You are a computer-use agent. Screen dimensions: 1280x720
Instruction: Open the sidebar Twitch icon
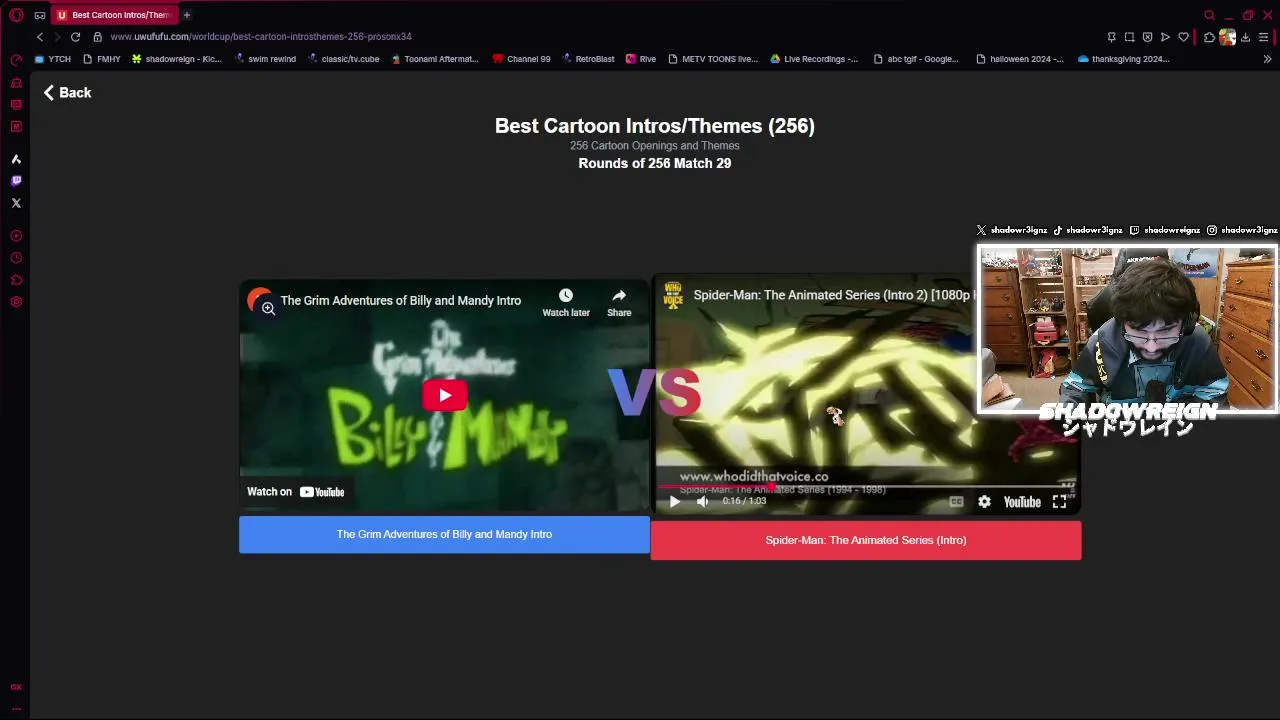(x=16, y=181)
